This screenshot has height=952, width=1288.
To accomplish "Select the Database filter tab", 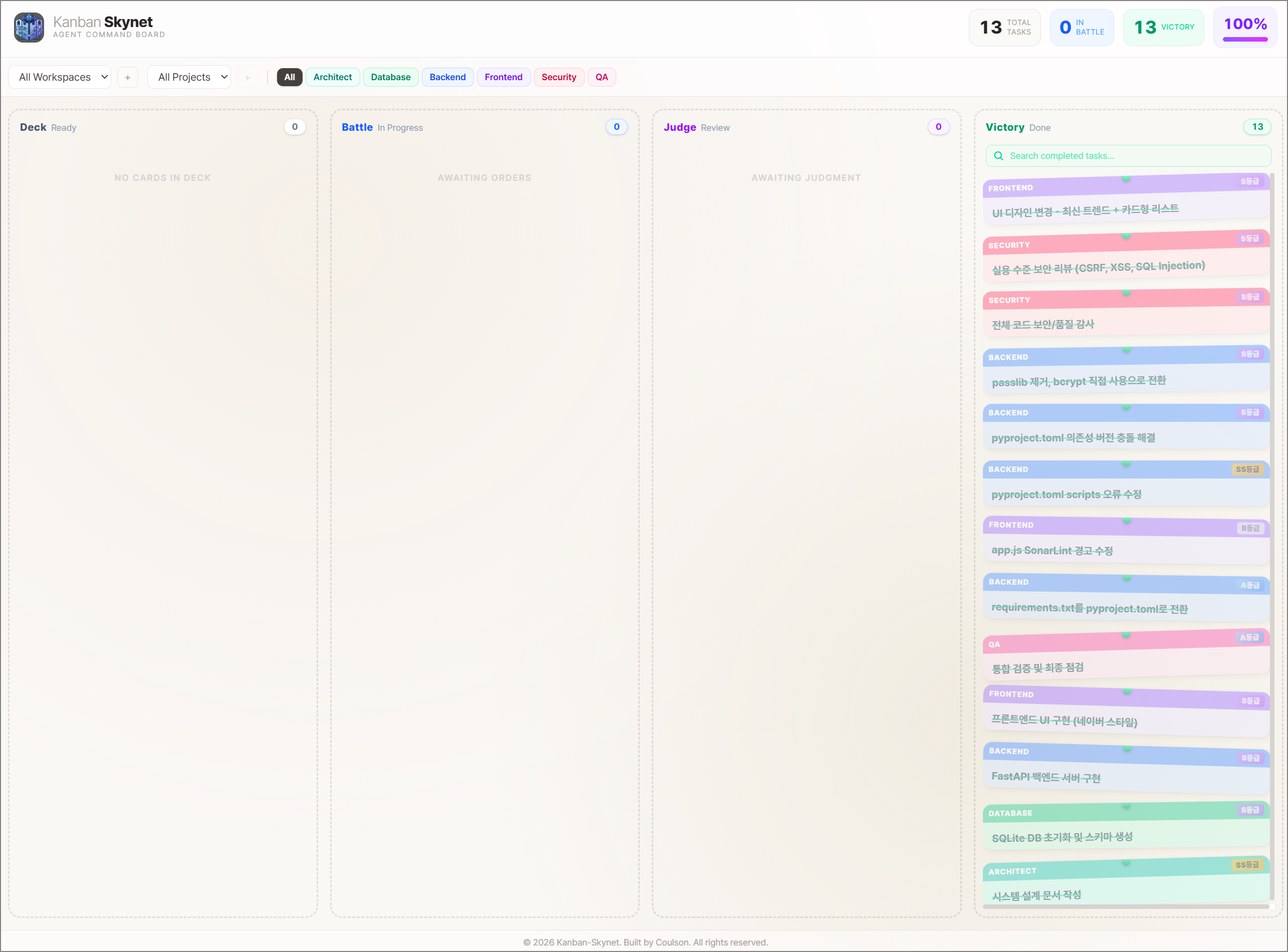I will [x=391, y=77].
